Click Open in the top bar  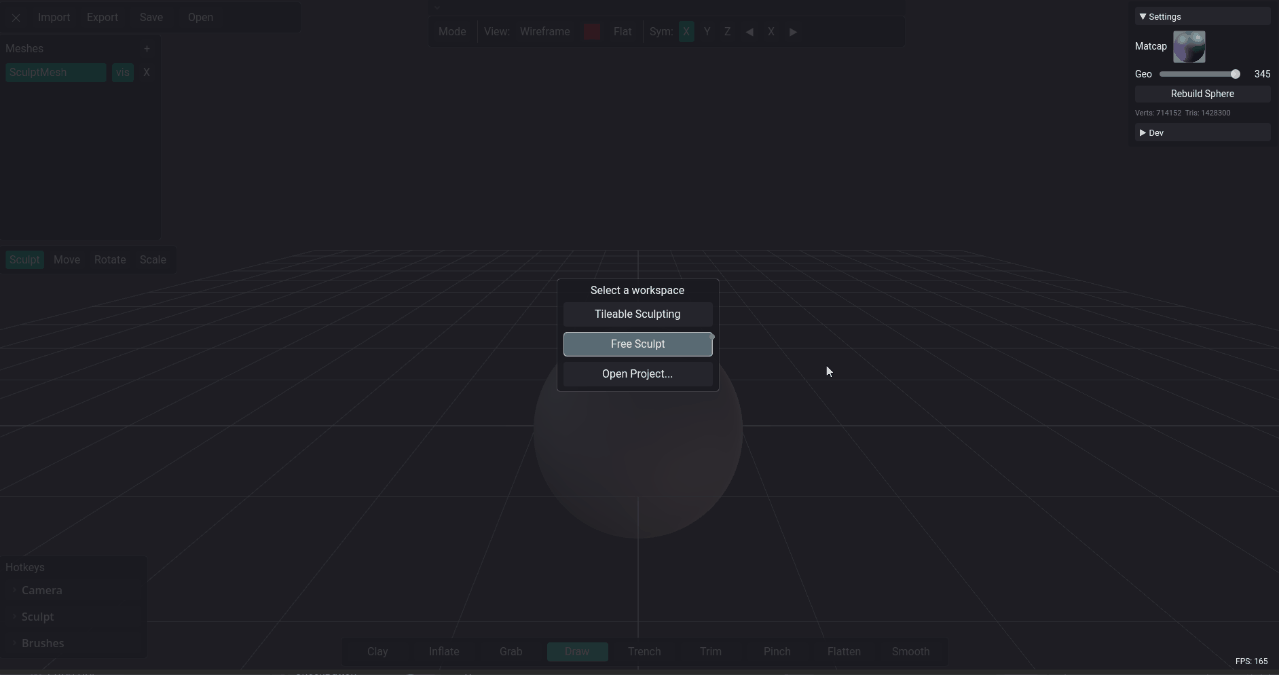point(200,17)
